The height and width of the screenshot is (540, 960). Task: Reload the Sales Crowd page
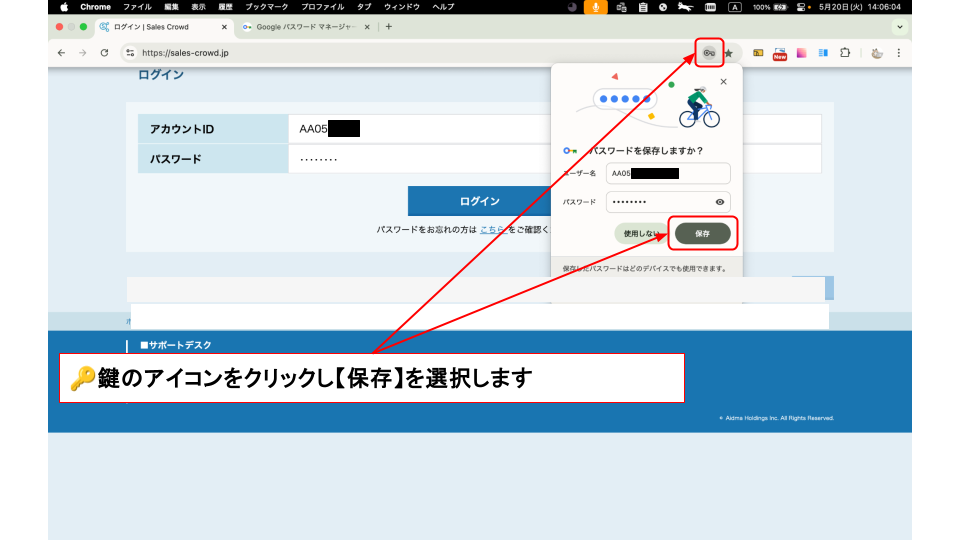click(x=104, y=53)
